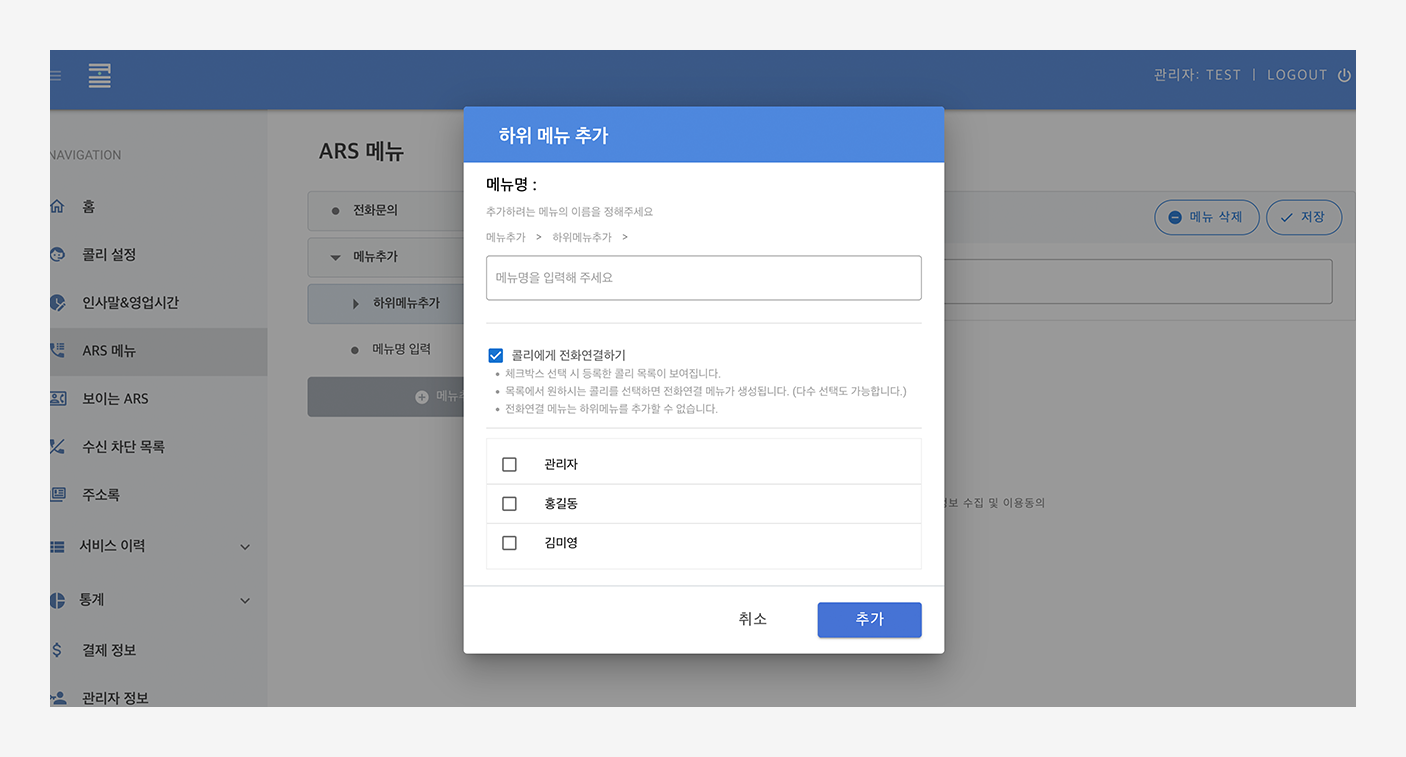Collapse the 메뉴추가 tree node
Image resolution: width=1406 pixels, height=757 pixels.
pos(335,257)
